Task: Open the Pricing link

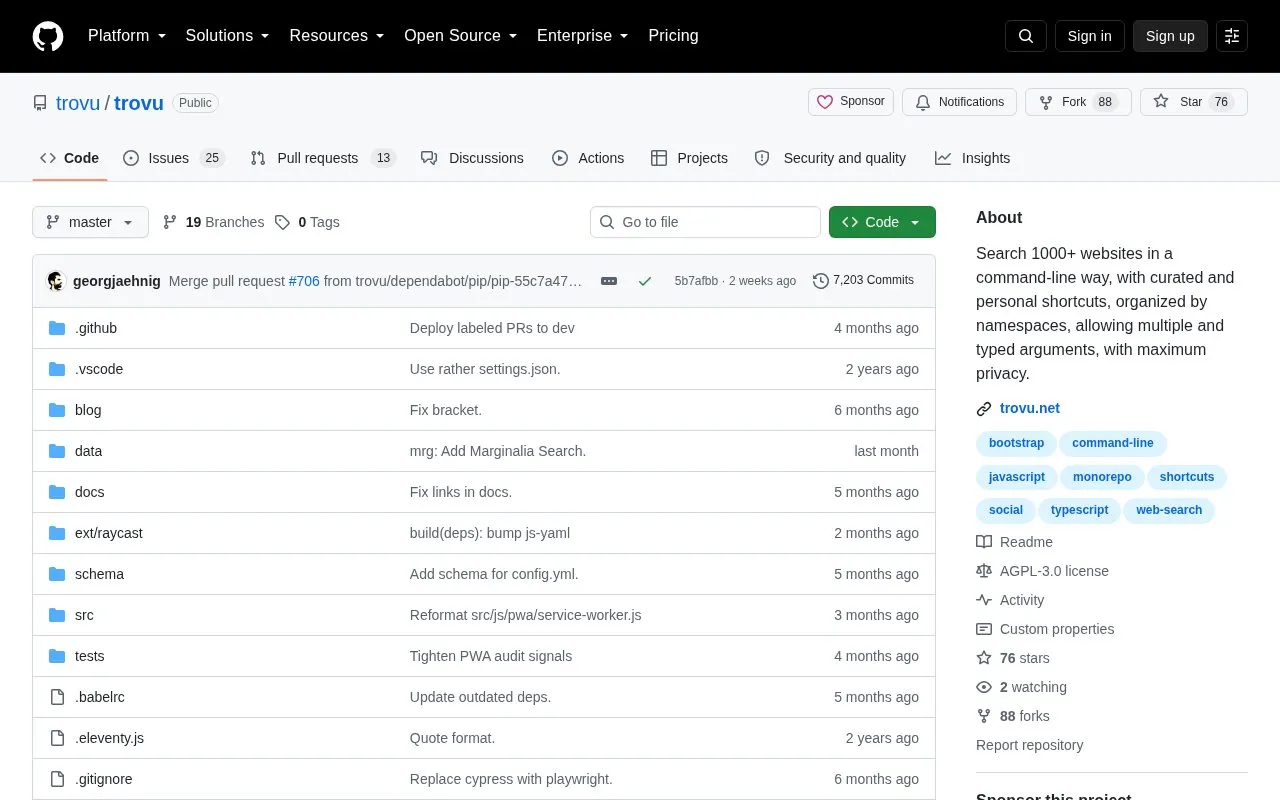Action: pos(673,36)
